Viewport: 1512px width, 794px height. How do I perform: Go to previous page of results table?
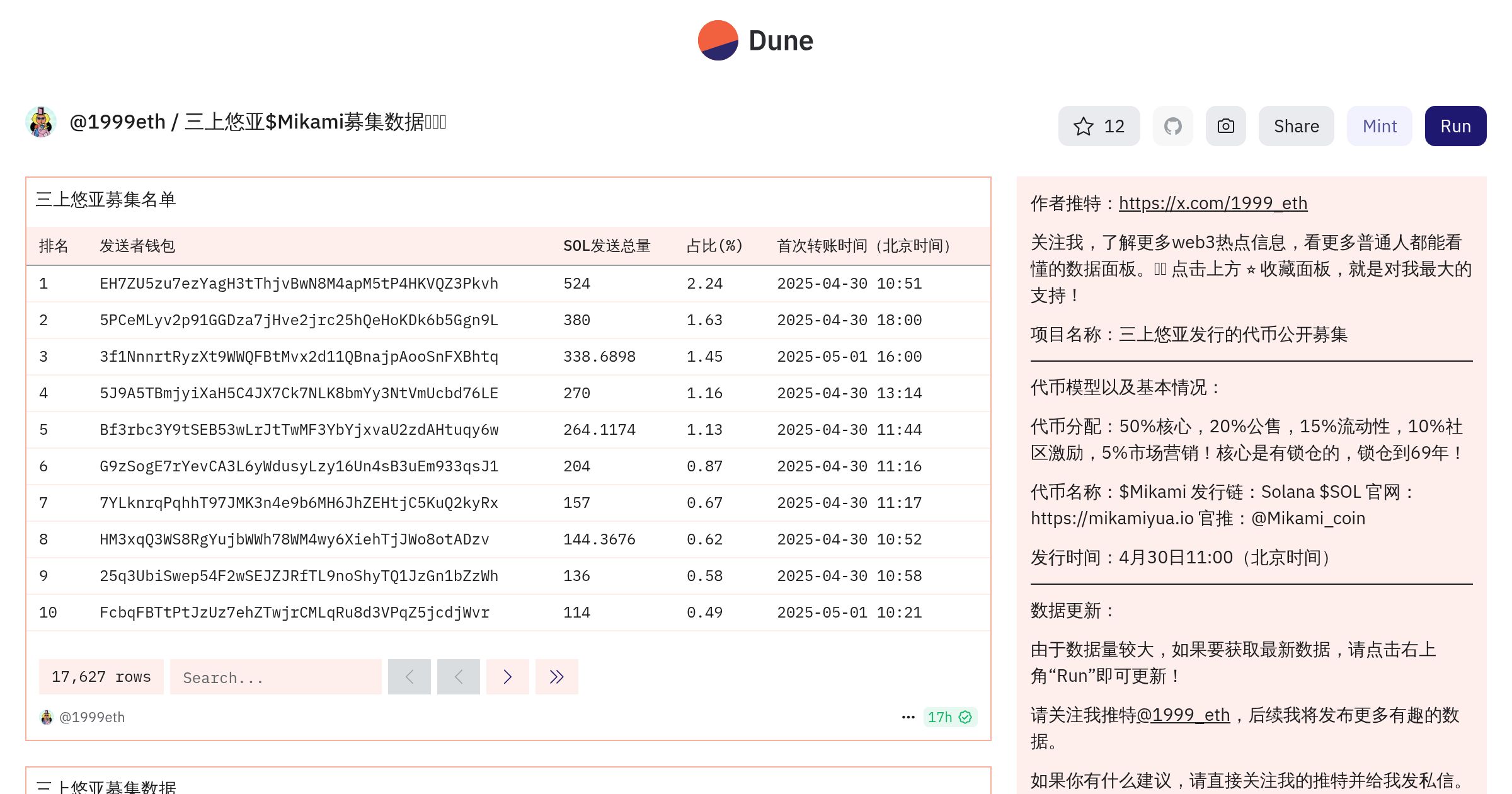(458, 677)
